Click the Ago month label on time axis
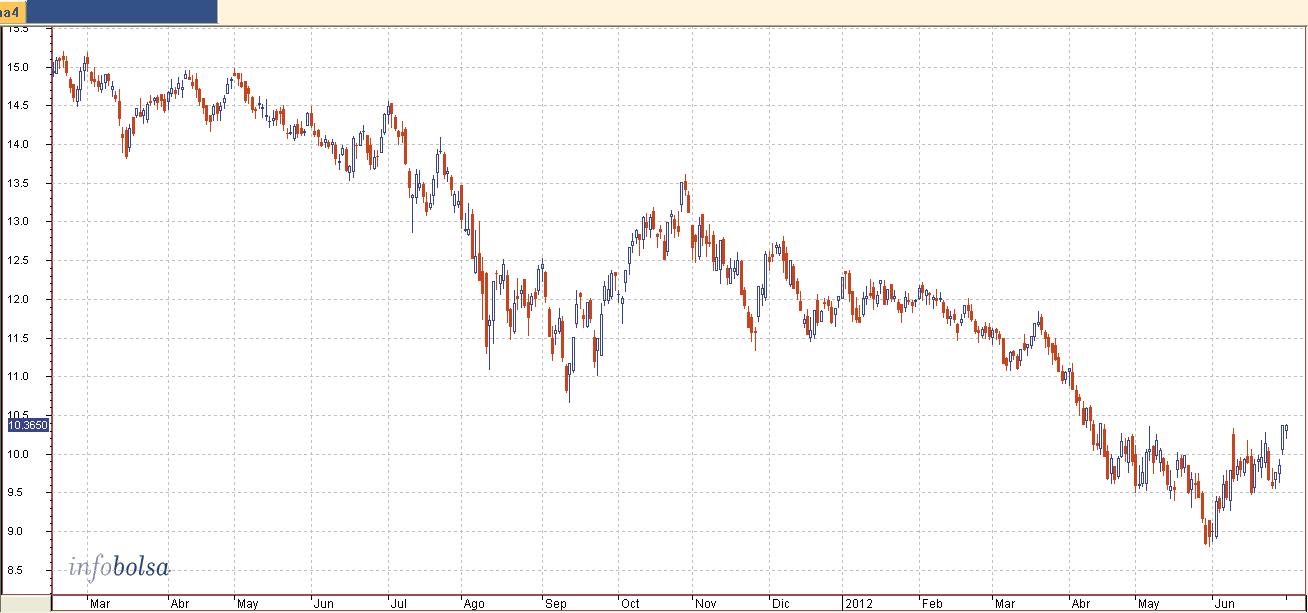Image resolution: width=1308 pixels, height=613 pixels. pos(475,604)
